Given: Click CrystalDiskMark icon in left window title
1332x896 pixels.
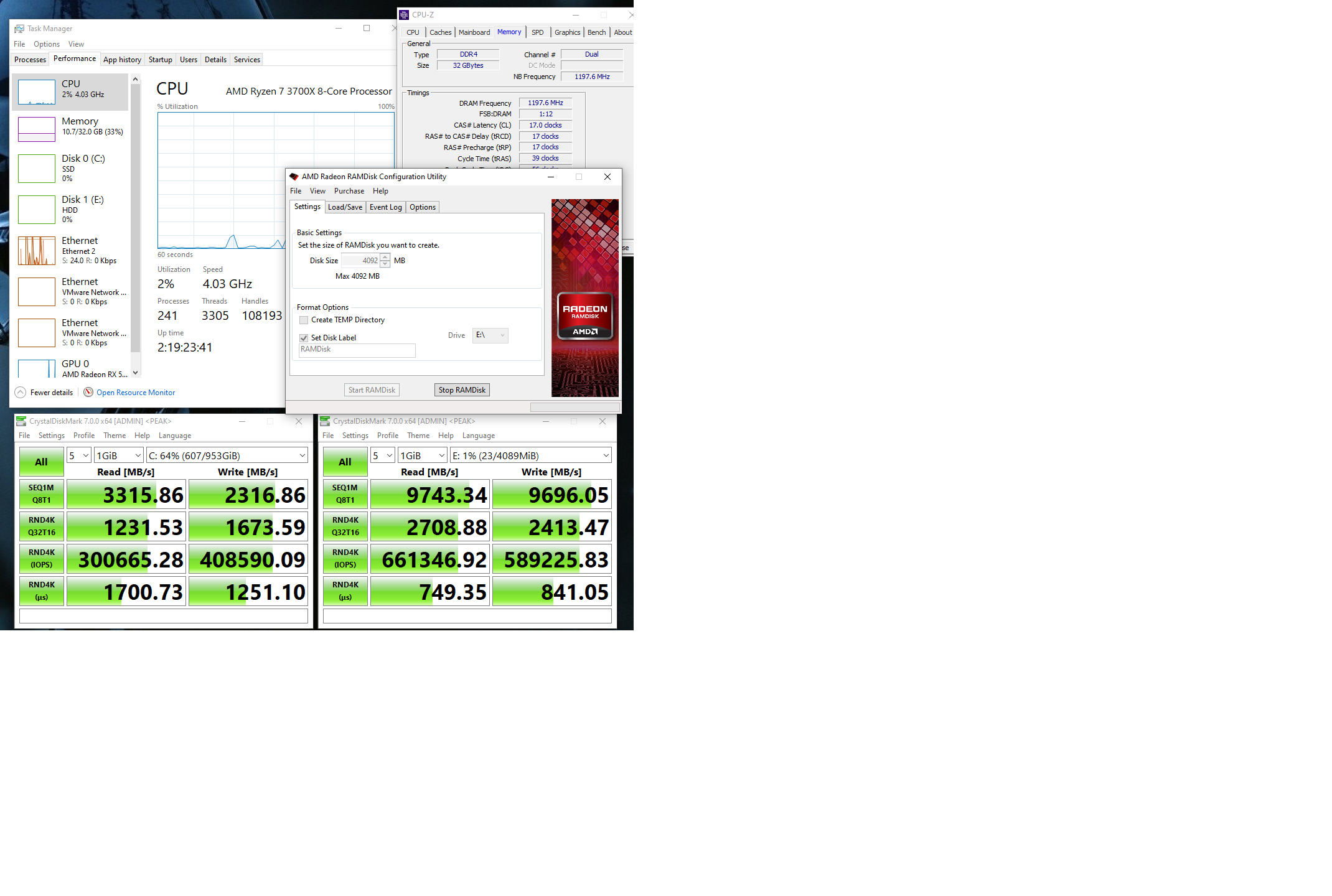Looking at the screenshot, I should click(21, 421).
